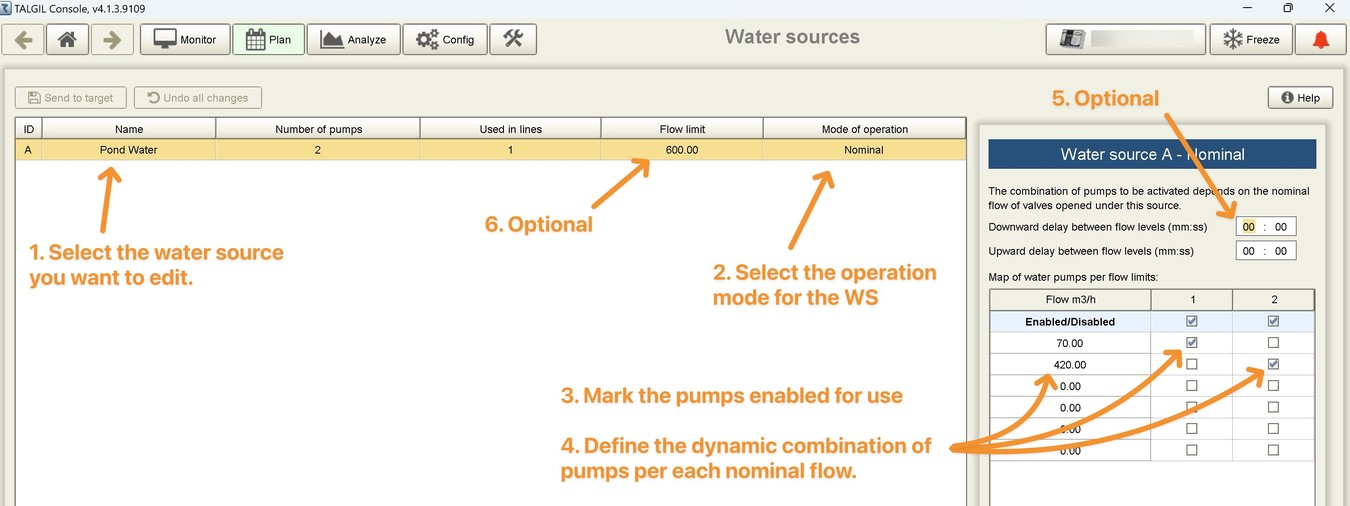Go forward using the right arrow icon
The height and width of the screenshot is (506, 1350).
click(x=112, y=40)
